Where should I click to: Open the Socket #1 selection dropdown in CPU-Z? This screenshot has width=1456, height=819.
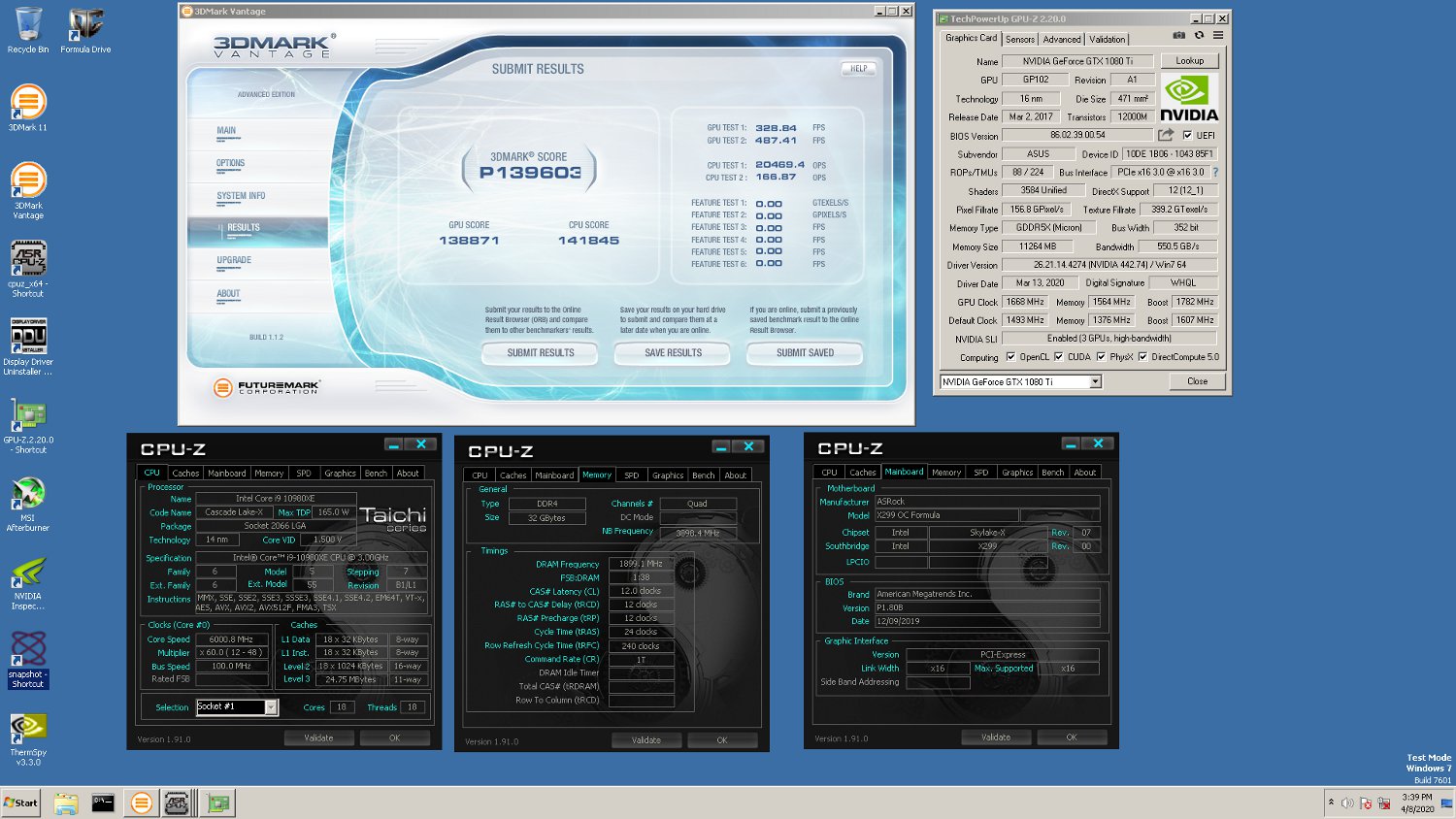(x=271, y=706)
